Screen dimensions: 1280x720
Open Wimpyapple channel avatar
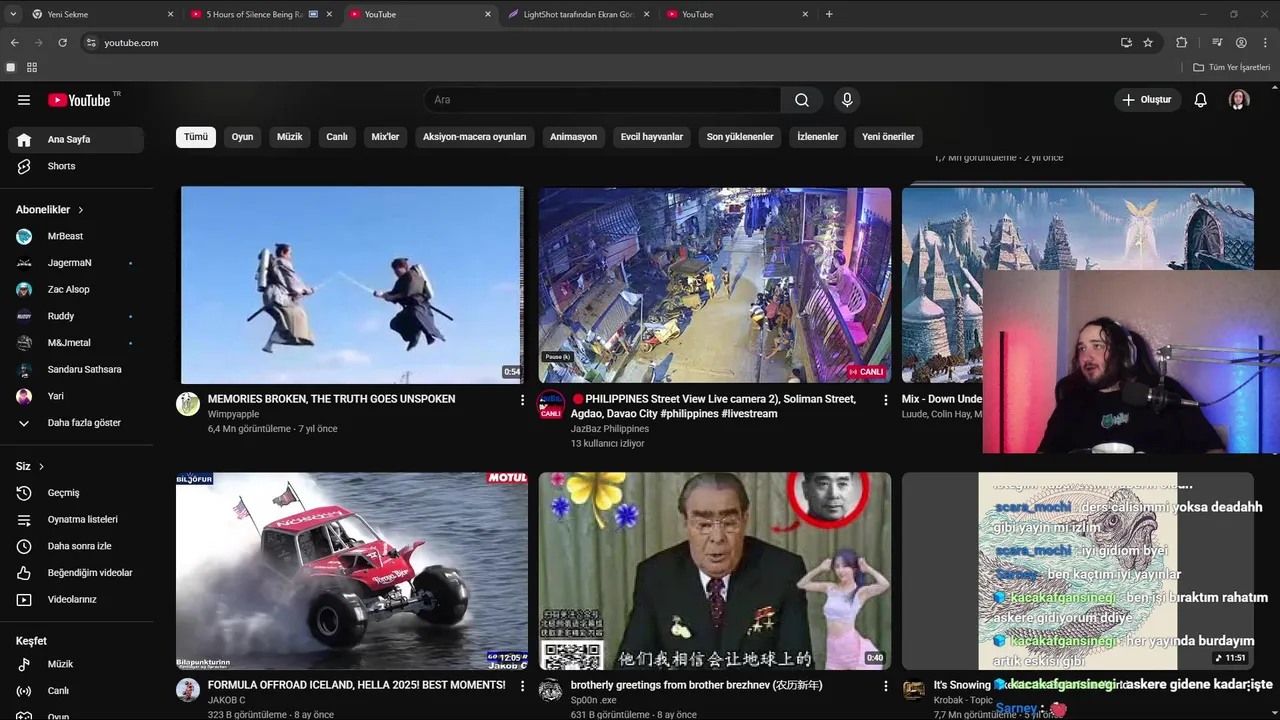tap(188, 404)
